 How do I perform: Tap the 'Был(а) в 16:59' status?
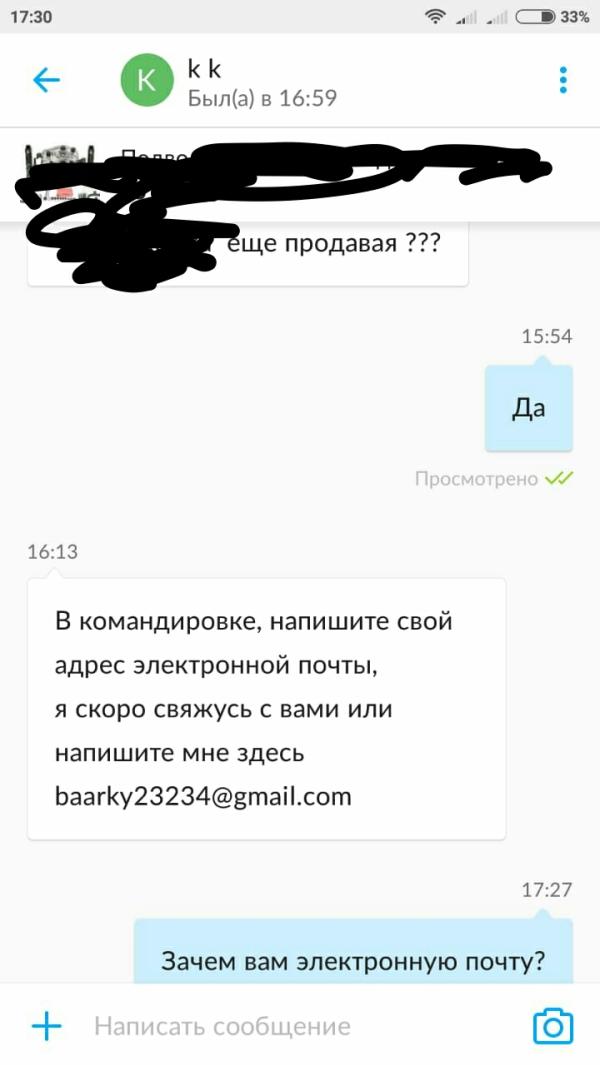pyautogui.click(x=262, y=98)
